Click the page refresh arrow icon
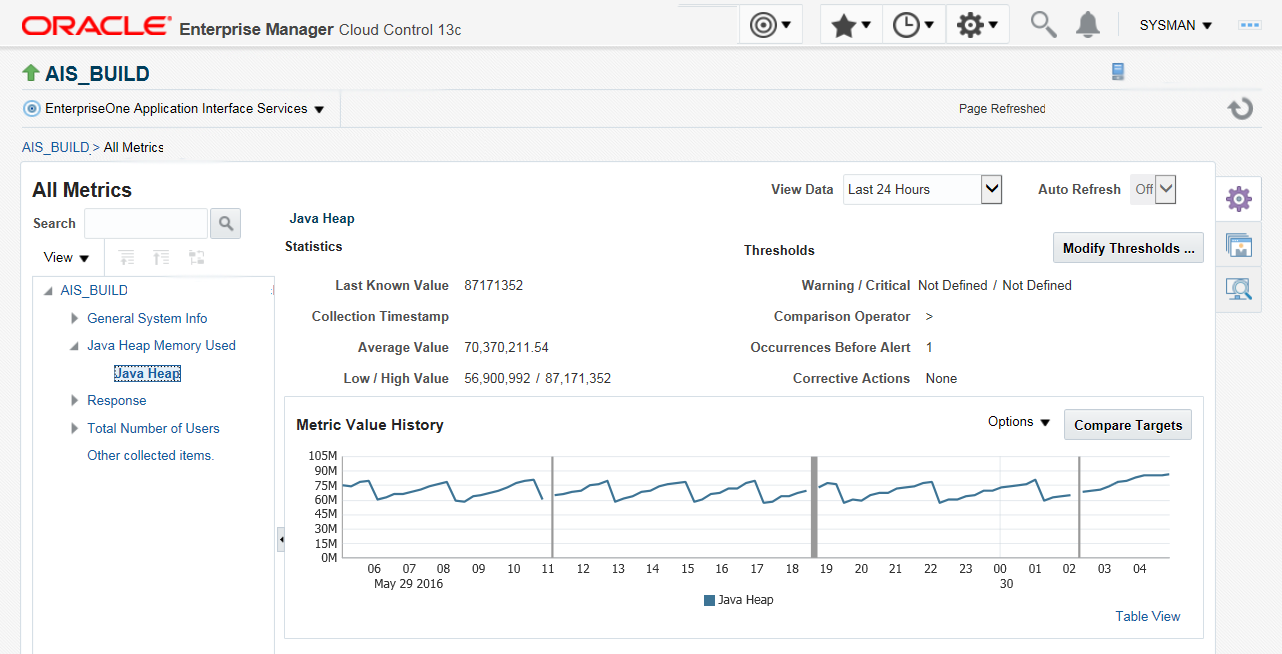The height and width of the screenshot is (654, 1282). [x=1240, y=108]
